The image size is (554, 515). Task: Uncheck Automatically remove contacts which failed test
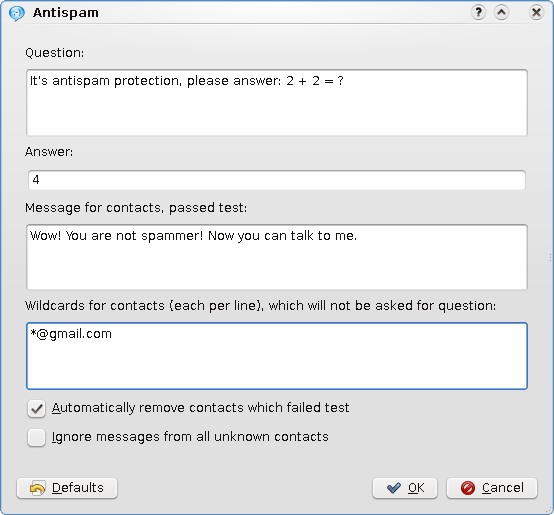pos(36,409)
